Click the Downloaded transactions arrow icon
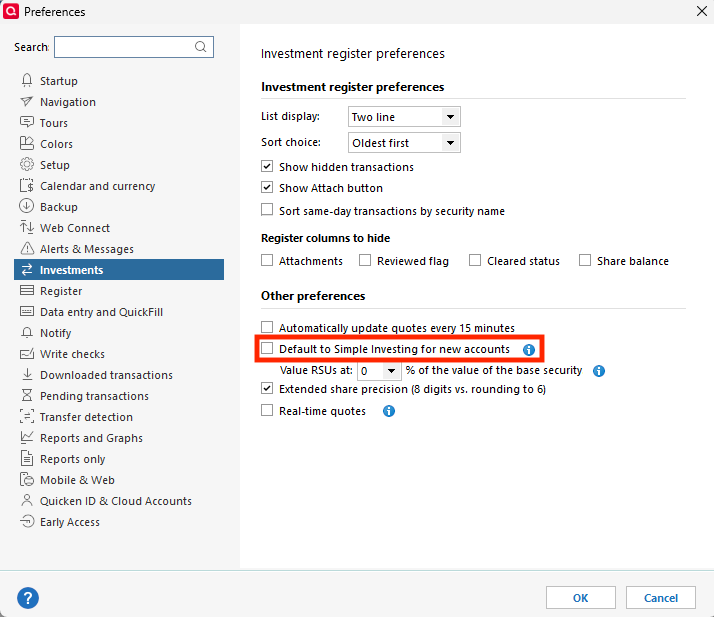This screenshot has width=714, height=617. [27, 374]
